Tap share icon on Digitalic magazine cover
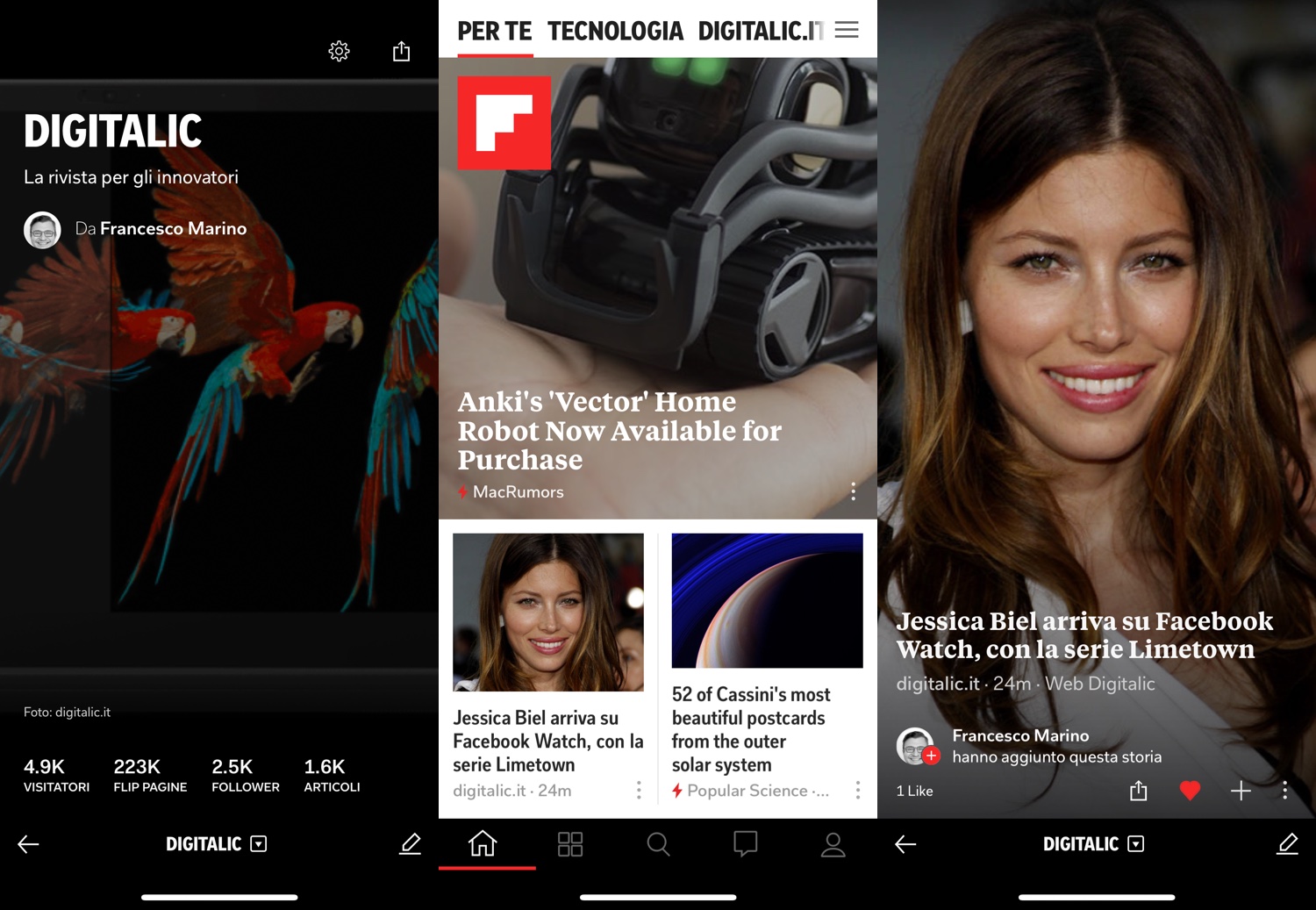The width and height of the screenshot is (1316, 910). [401, 52]
